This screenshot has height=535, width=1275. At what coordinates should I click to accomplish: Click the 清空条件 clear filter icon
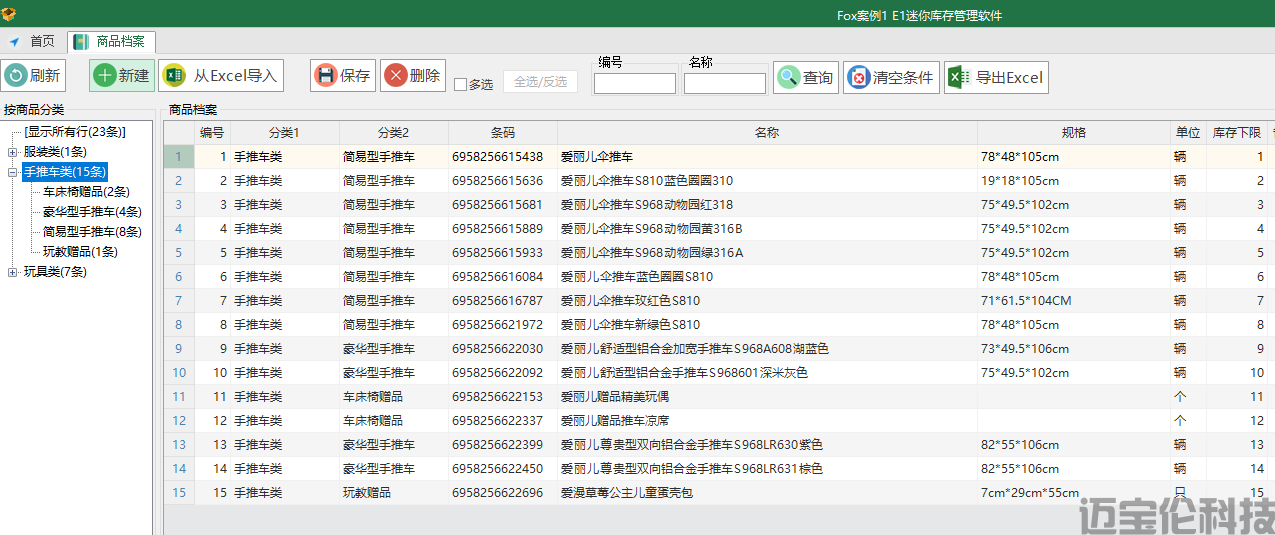(x=858, y=77)
